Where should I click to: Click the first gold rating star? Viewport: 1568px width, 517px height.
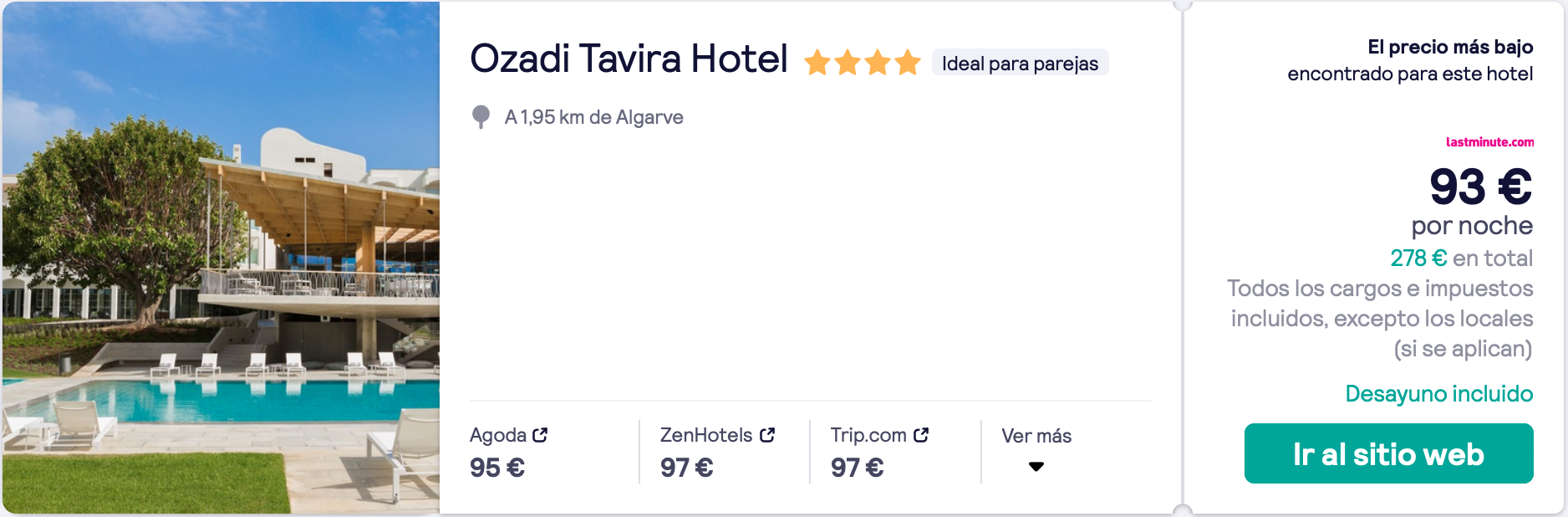coord(817,63)
